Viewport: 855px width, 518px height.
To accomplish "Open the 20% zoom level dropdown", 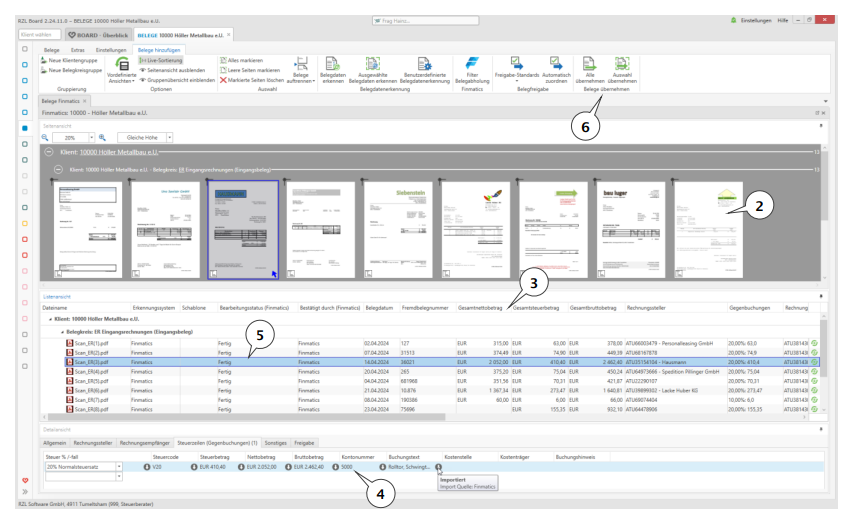I will click(x=89, y=137).
